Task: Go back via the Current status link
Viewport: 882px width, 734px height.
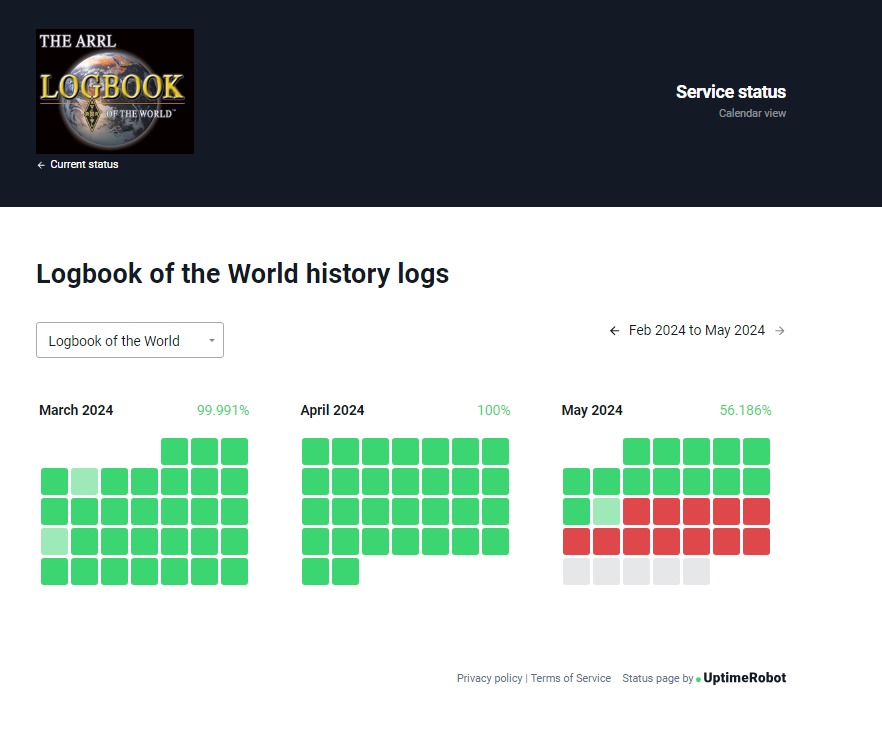Action: (84, 164)
